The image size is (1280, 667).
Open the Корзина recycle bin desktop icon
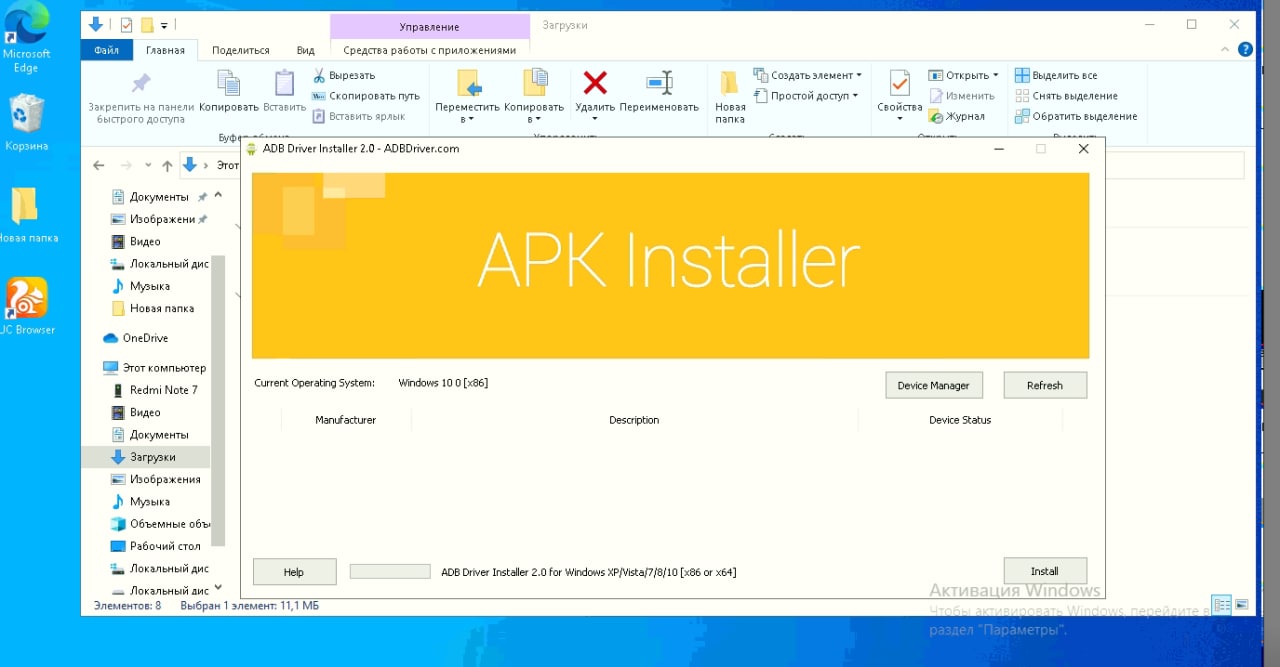(x=26, y=123)
